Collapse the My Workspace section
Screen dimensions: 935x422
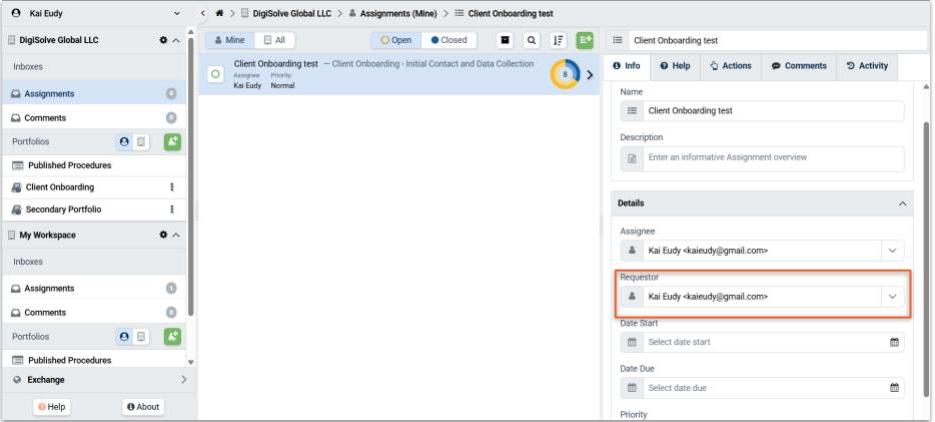pos(176,235)
